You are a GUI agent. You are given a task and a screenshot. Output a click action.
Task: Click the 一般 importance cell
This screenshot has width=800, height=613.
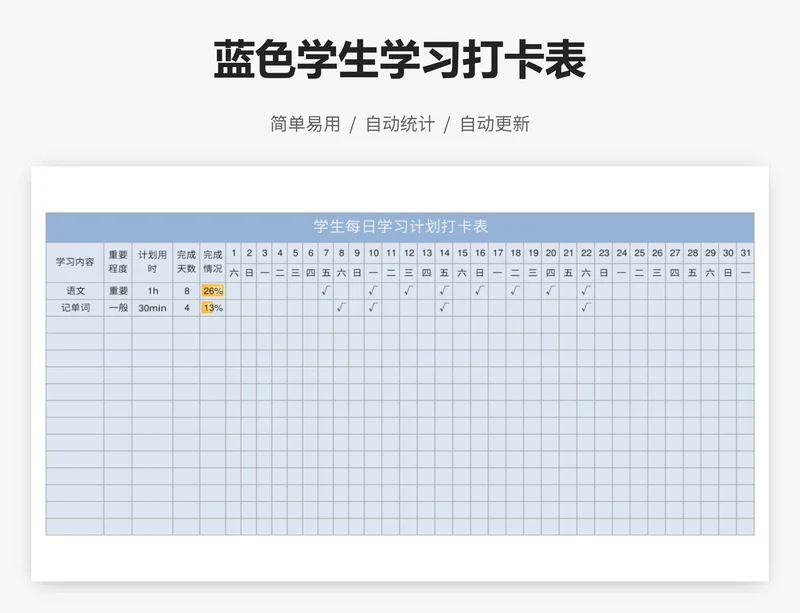[118, 308]
